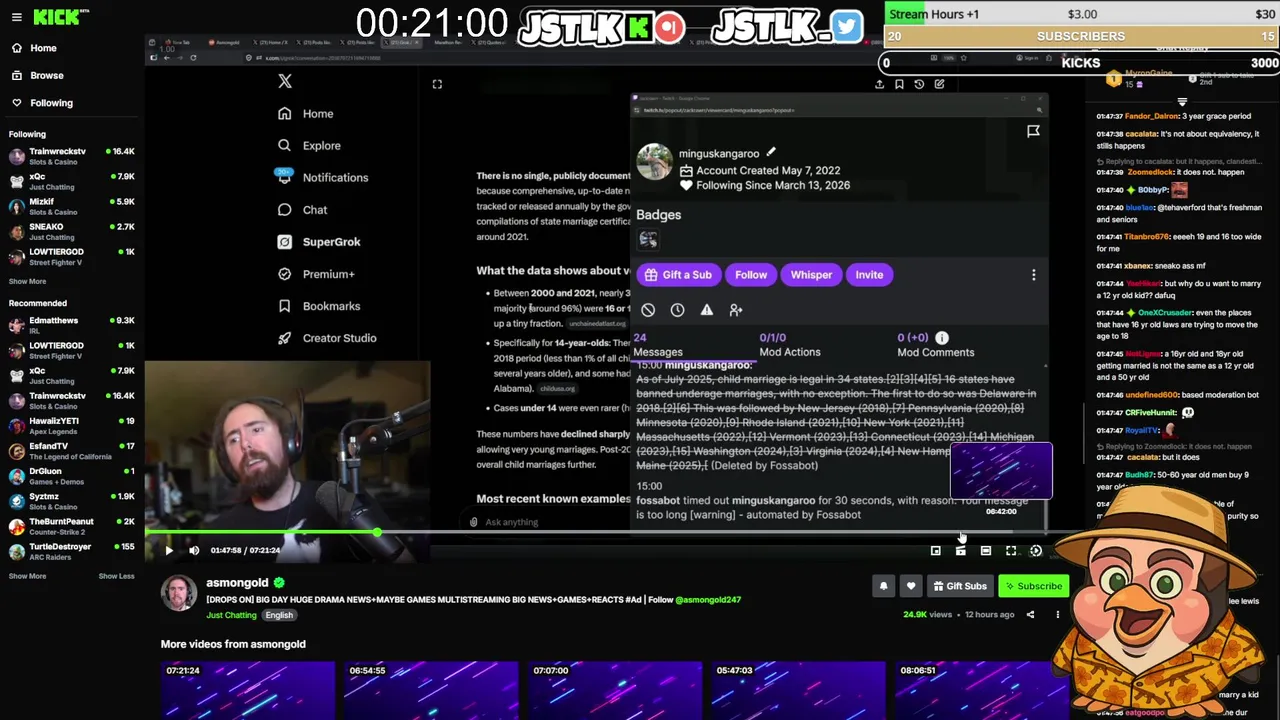This screenshot has height=720, width=1280.
Task: Open Creator Studio in the X sidebar
Action: click(327, 338)
